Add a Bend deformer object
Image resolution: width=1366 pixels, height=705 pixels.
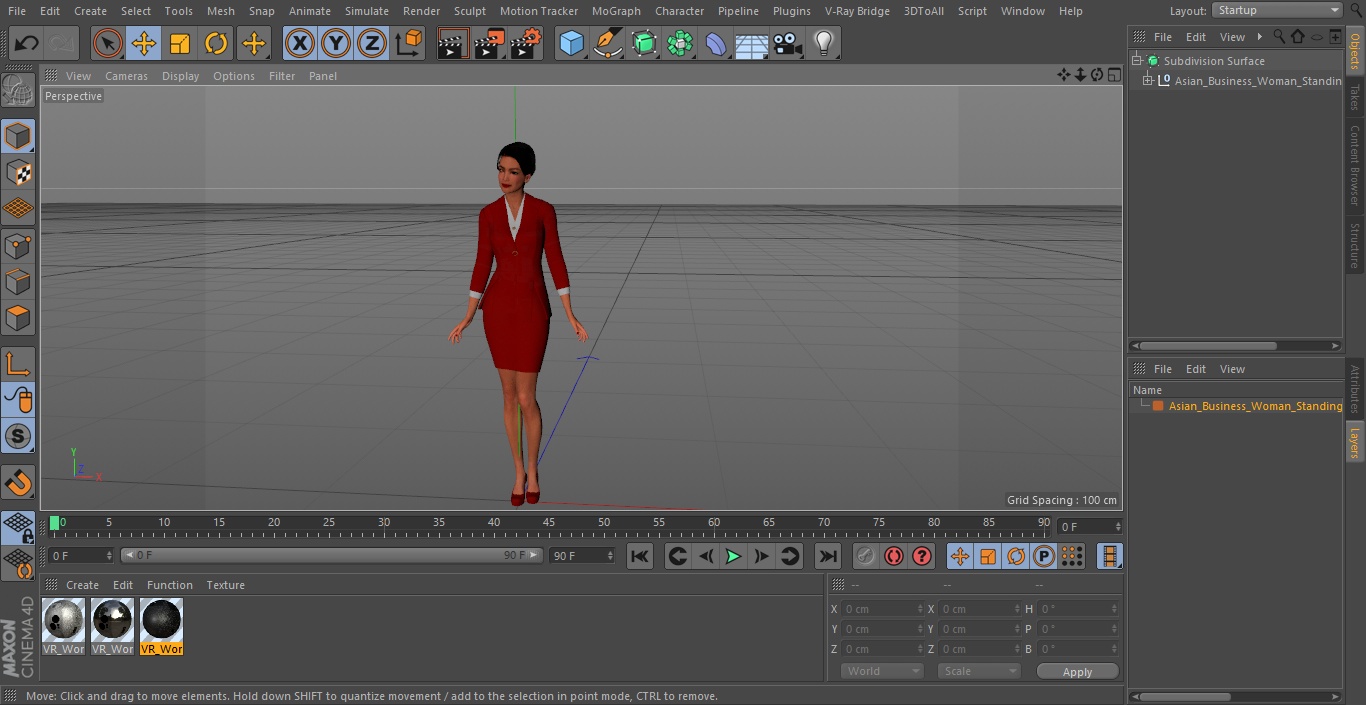(716, 44)
